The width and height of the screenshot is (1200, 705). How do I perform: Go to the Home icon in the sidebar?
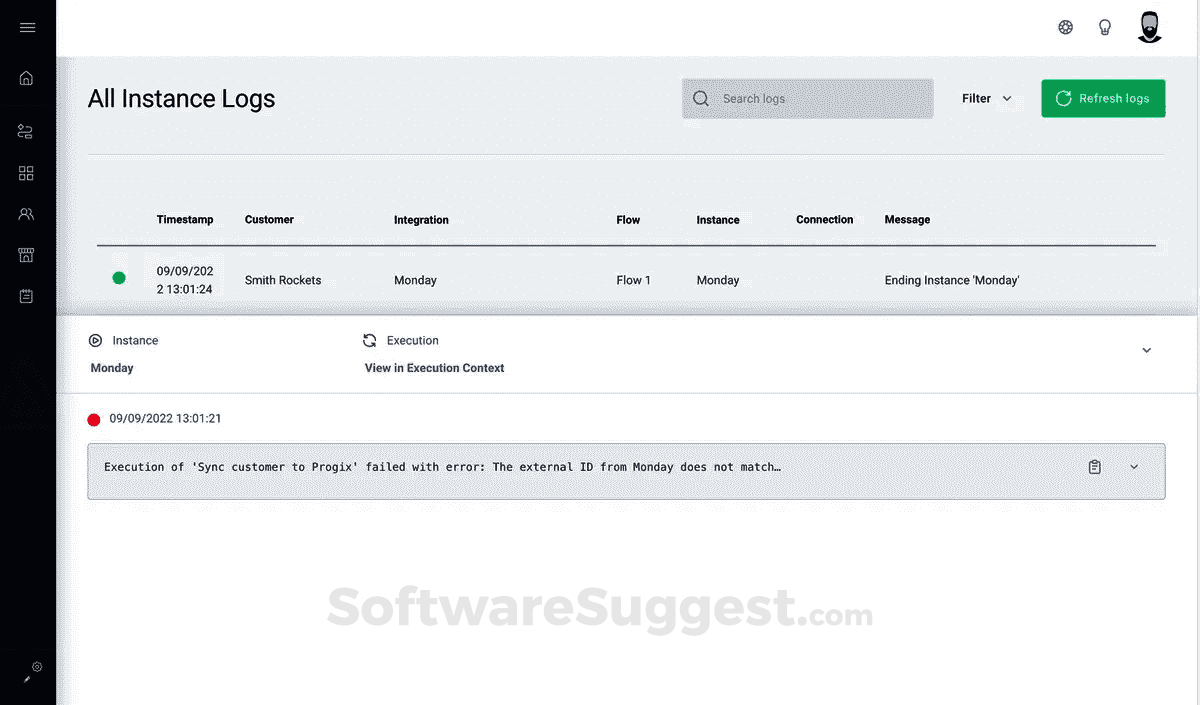coord(27,78)
